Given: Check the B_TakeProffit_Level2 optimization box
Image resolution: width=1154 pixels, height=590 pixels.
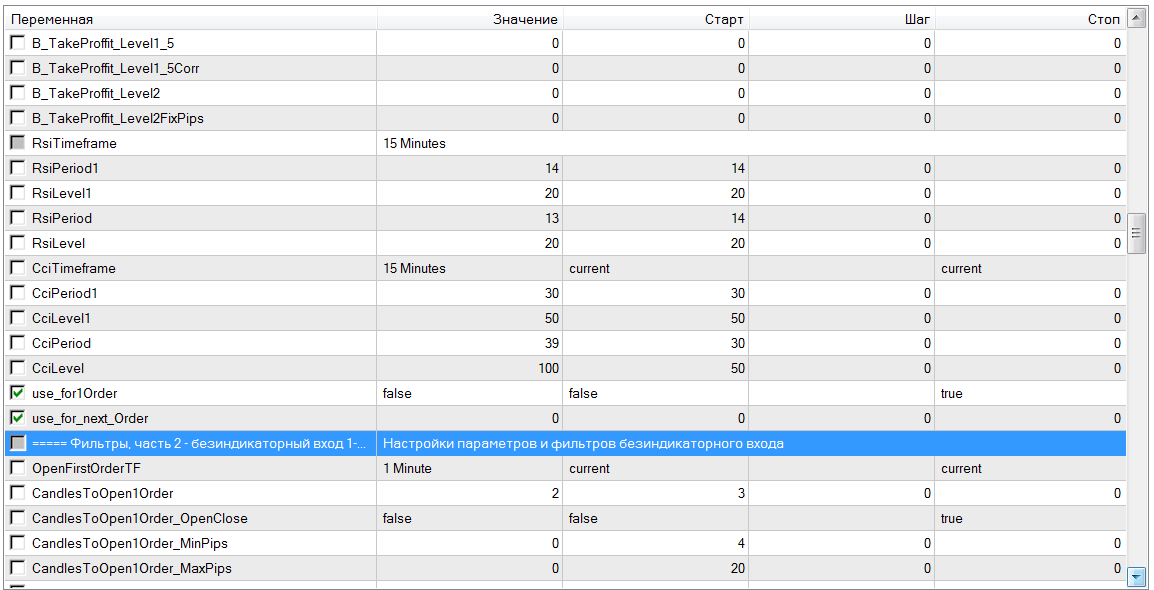Looking at the screenshot, I should coord(16,93).
